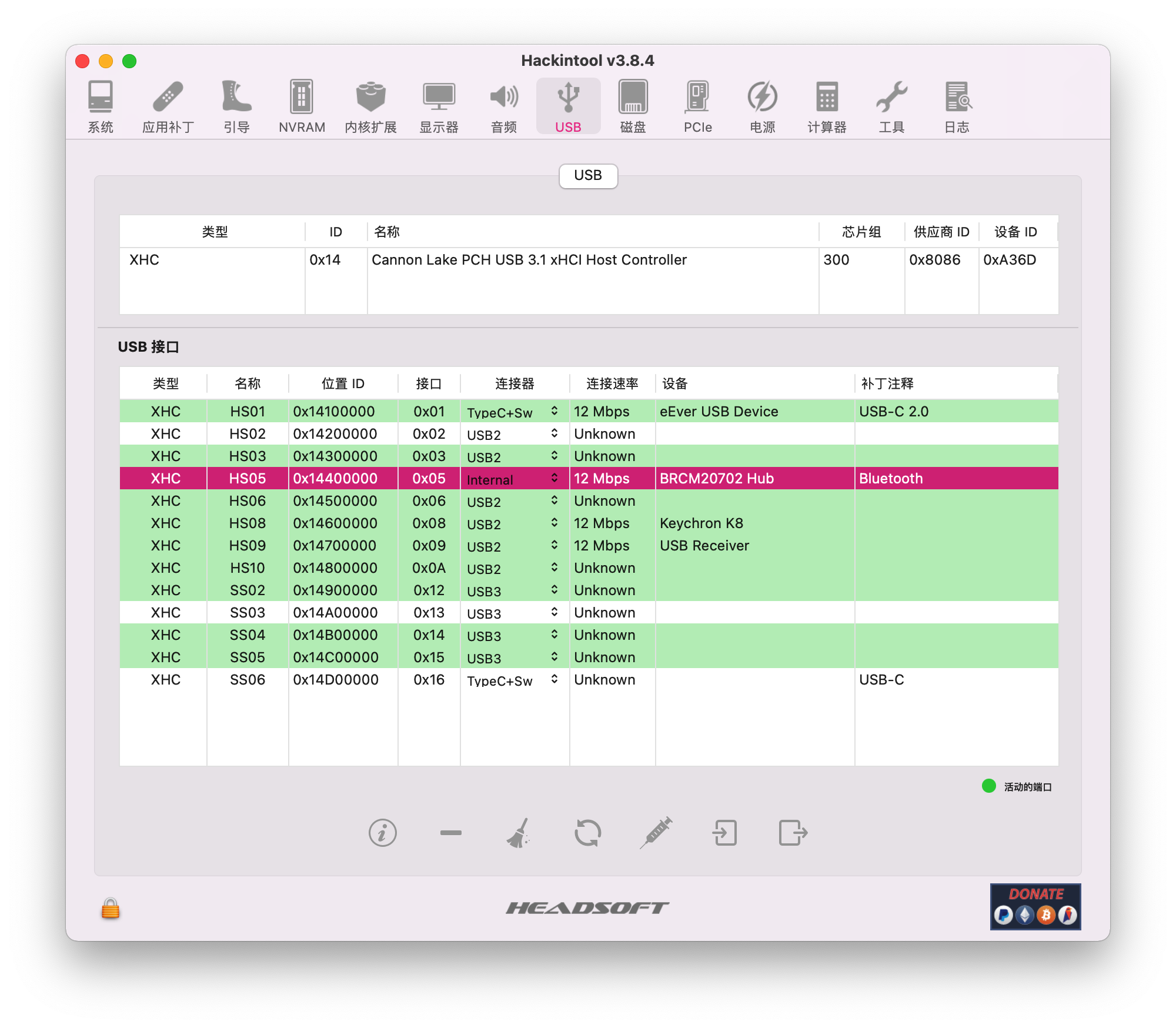The image size is (1176, 1028).
Task: Click the export icon with outward arrow
Action: pos(793,833)
